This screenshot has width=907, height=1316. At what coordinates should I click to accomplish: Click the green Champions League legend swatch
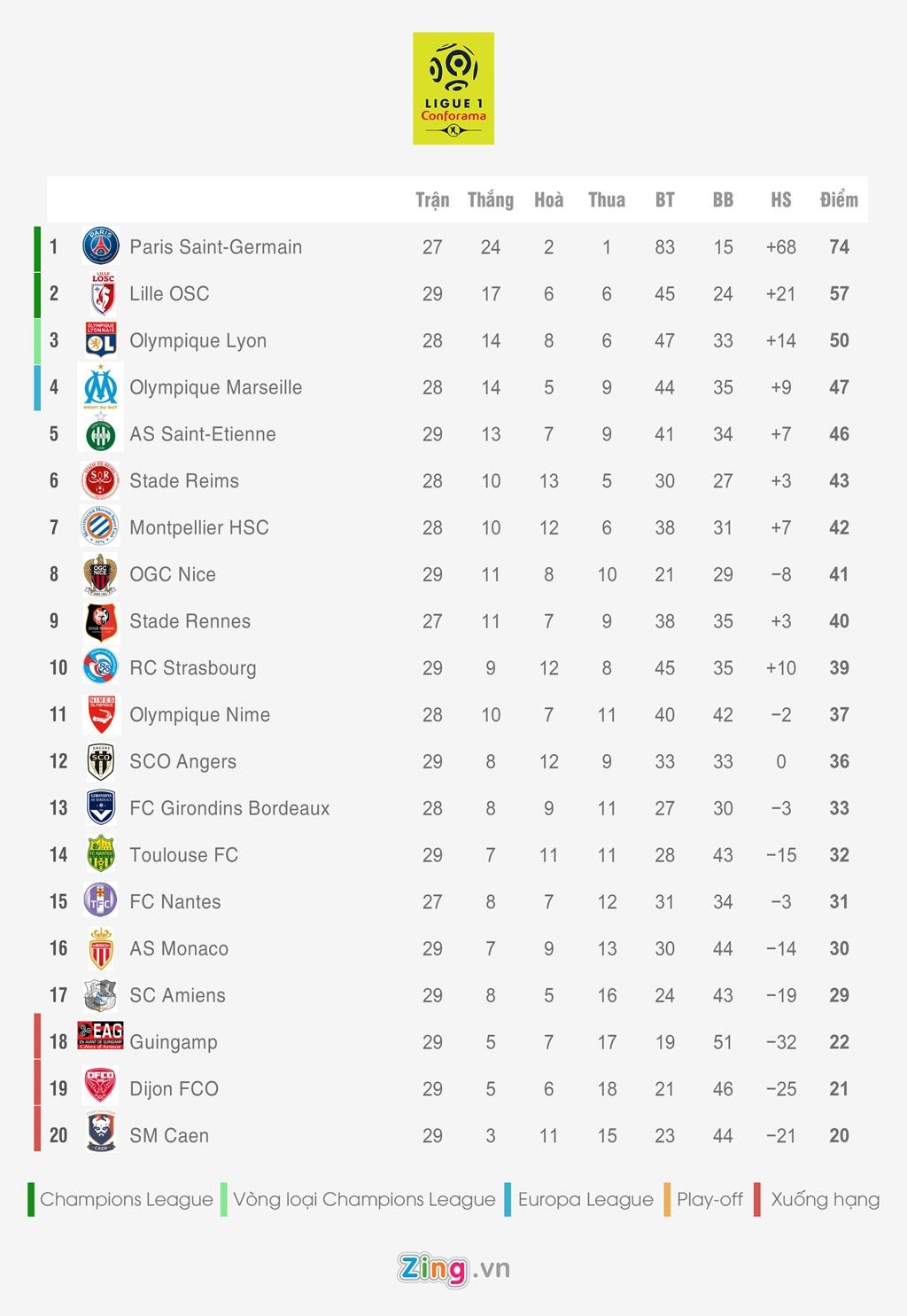pyautogui.click(x=31, y=1199)
